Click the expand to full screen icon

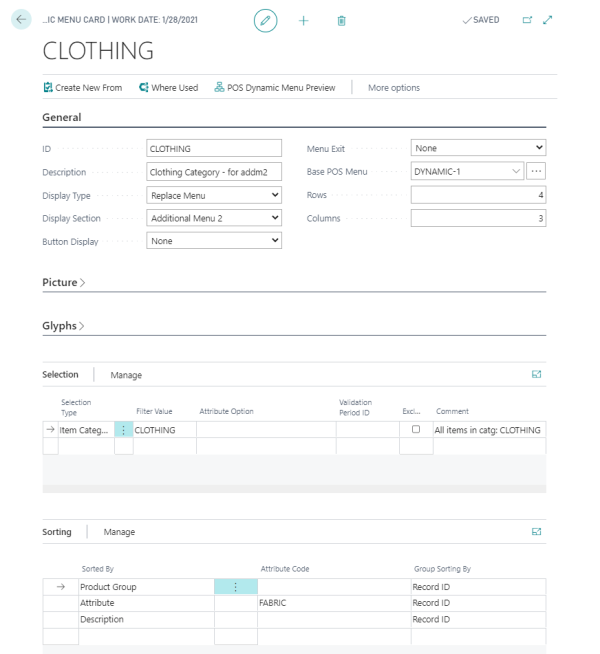tap(547, 20)
